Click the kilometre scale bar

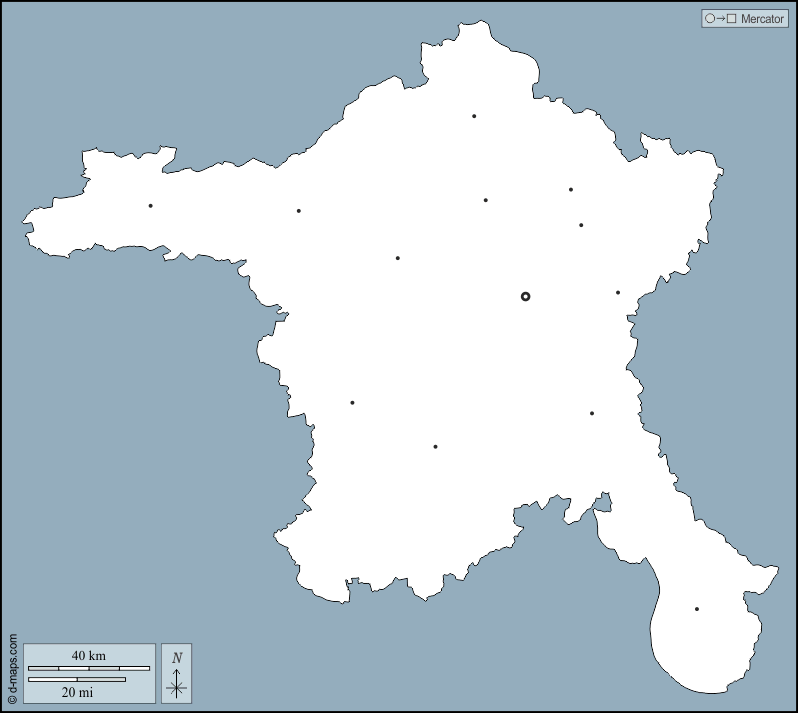click(x=88, y=668)
